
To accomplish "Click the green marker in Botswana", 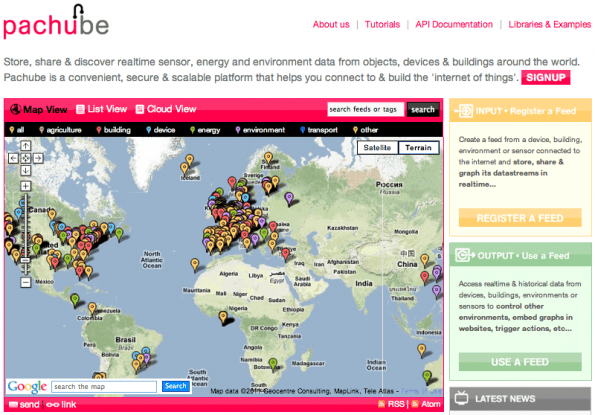I will click(x=273, y=364).
